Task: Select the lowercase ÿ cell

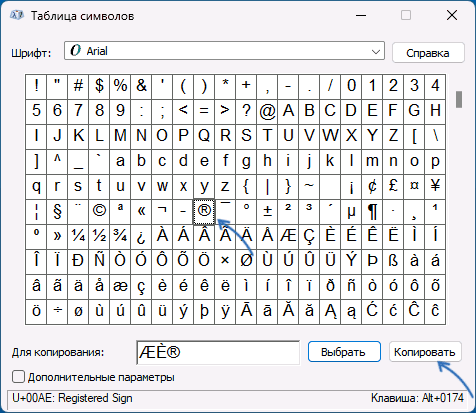Action: [x=225, y=312]
